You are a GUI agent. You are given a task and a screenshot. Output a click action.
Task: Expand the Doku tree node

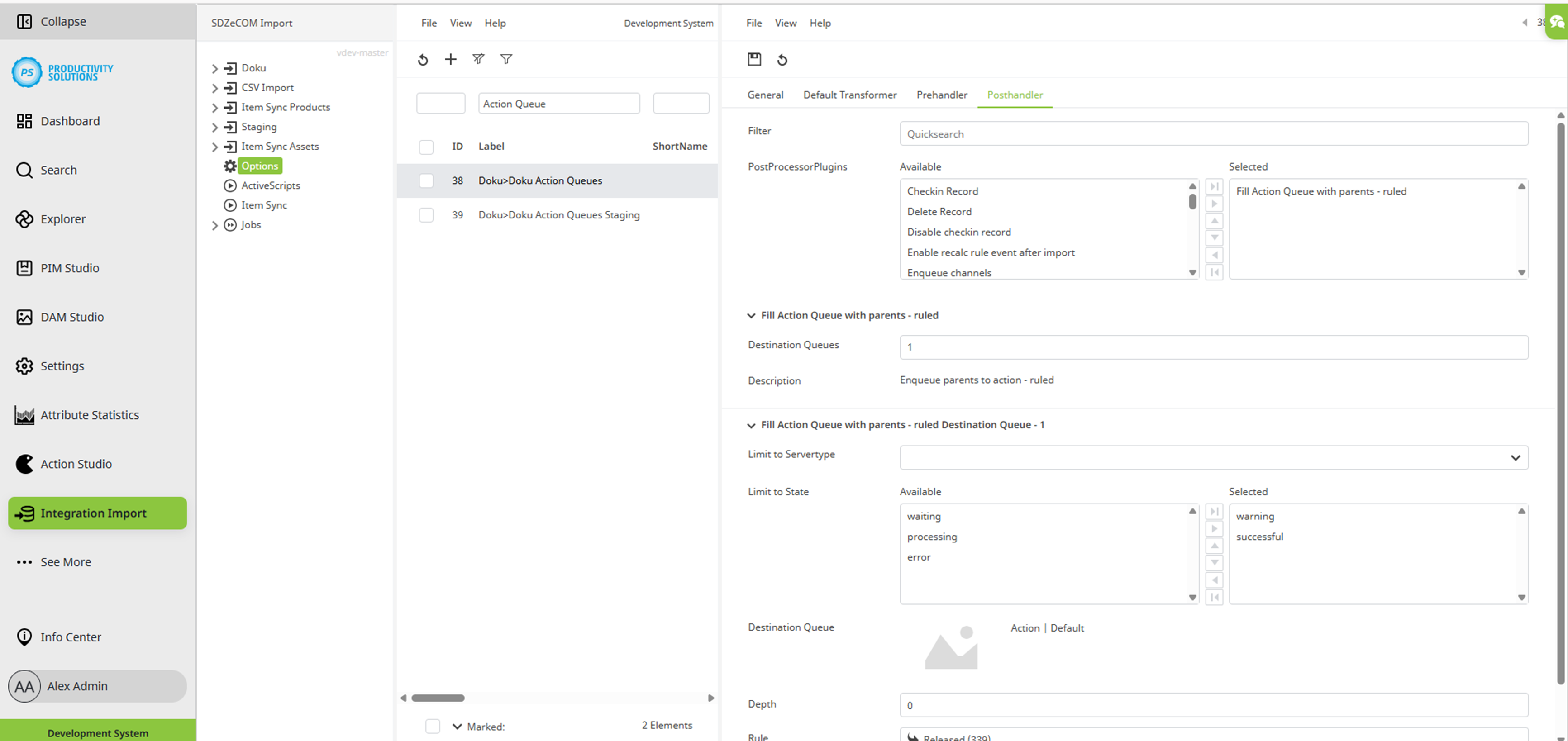click(x=214, y=68)
